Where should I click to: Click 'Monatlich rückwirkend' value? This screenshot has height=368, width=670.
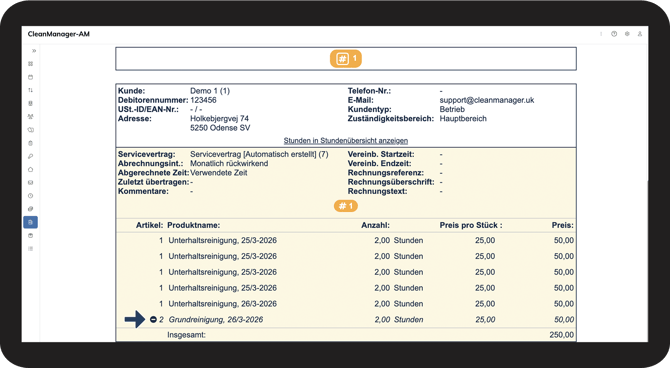point(229,164)
